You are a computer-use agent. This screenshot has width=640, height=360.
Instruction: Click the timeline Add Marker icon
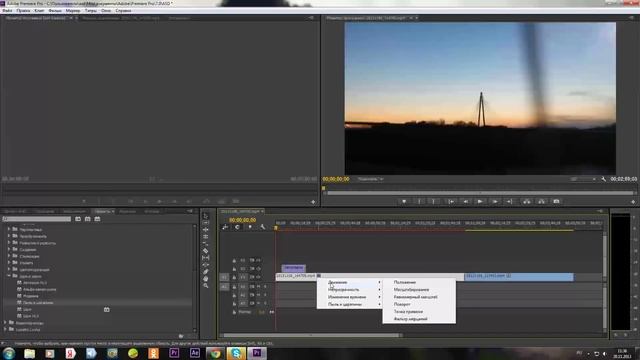point(250,227)
